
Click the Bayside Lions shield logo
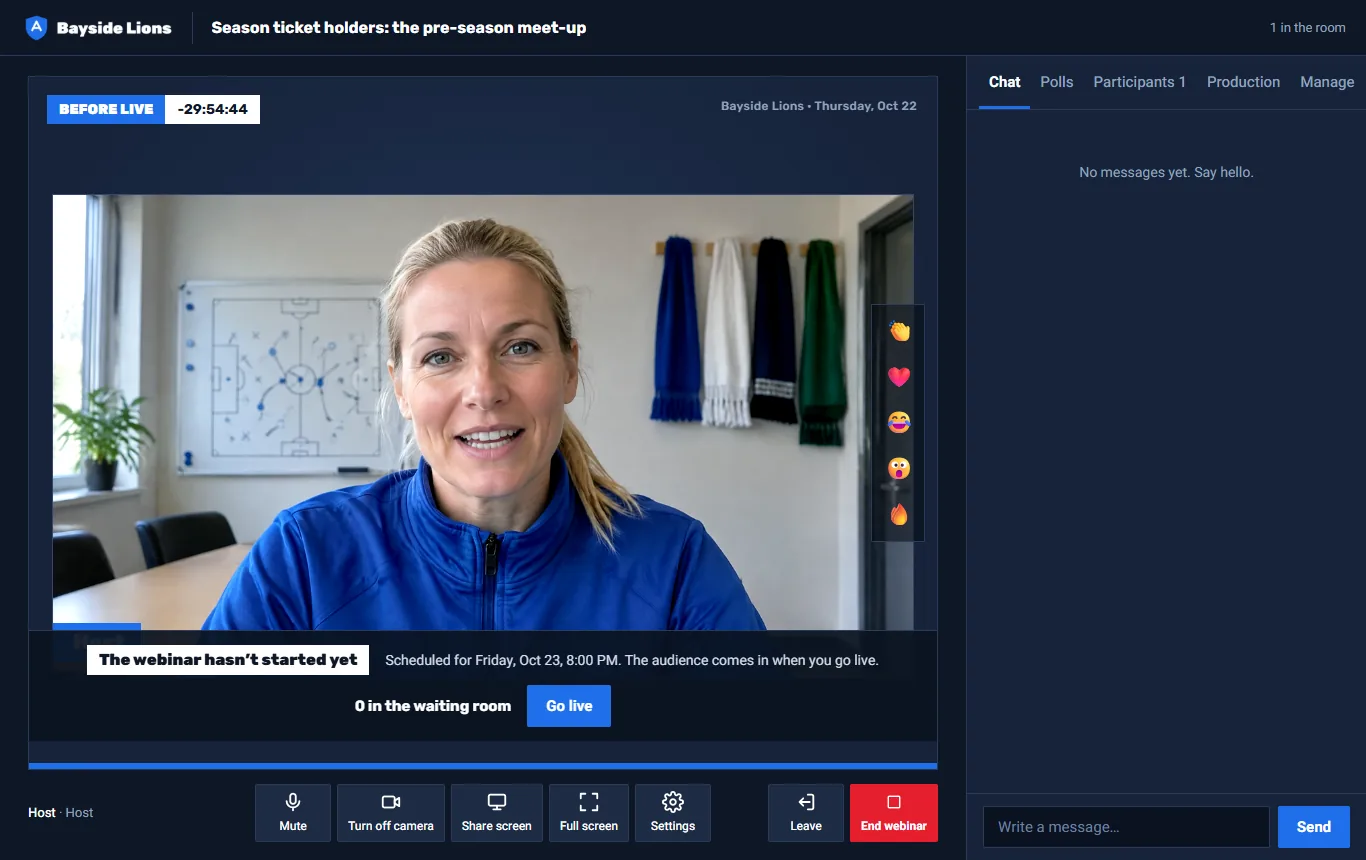coord(36,28)
